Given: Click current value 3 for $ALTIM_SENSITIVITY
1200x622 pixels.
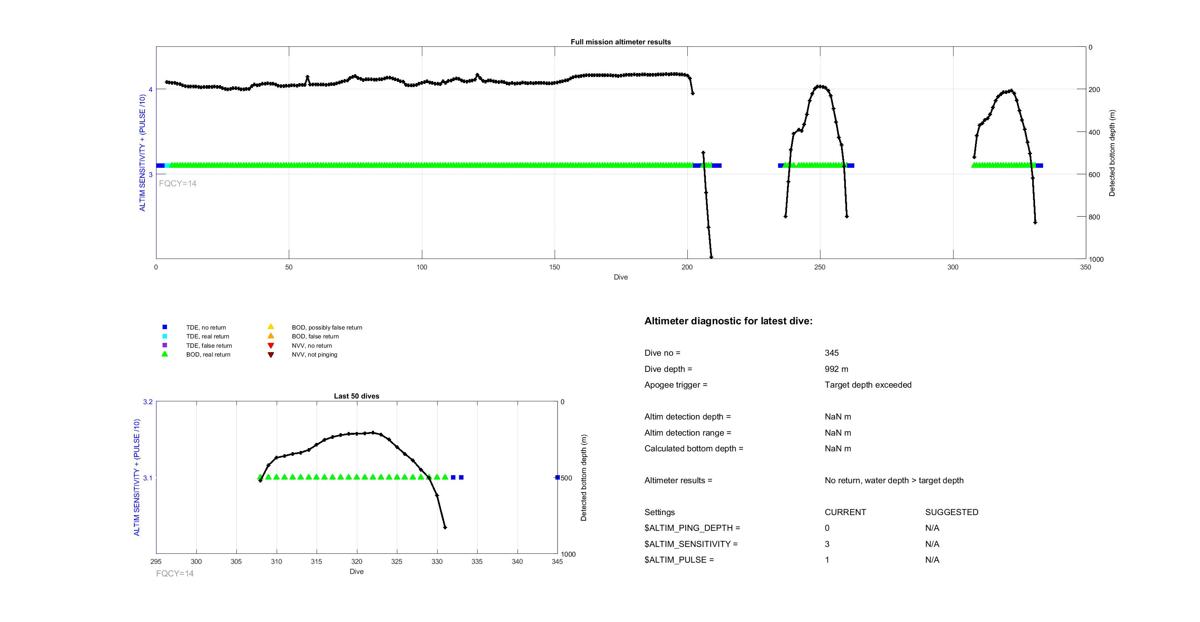Looking at the screenshot, I should pos(827,544).
